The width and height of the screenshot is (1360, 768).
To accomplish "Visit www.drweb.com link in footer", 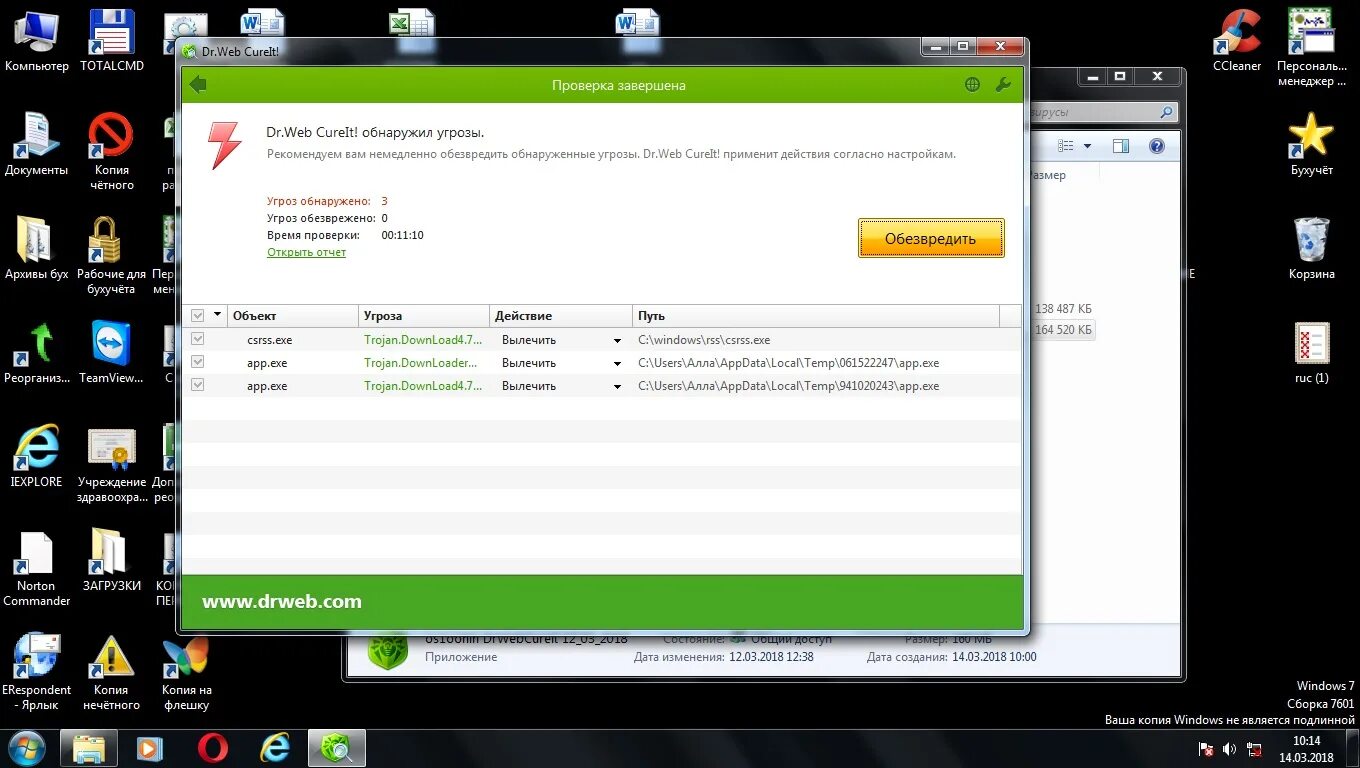I will [x=282, y=601].
